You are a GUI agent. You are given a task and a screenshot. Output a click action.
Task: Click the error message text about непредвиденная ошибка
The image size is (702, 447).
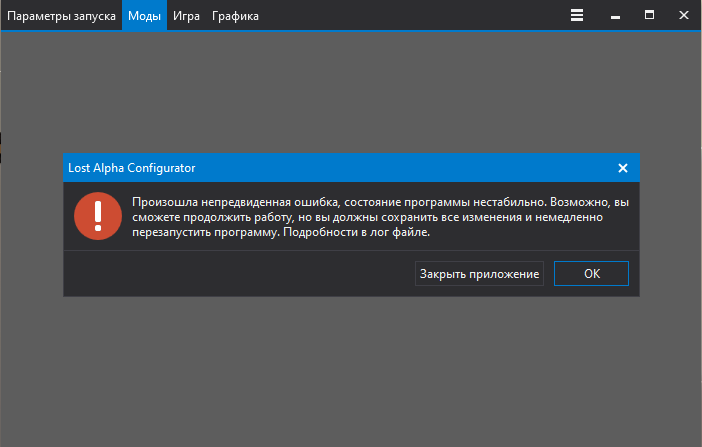(381, 217)
